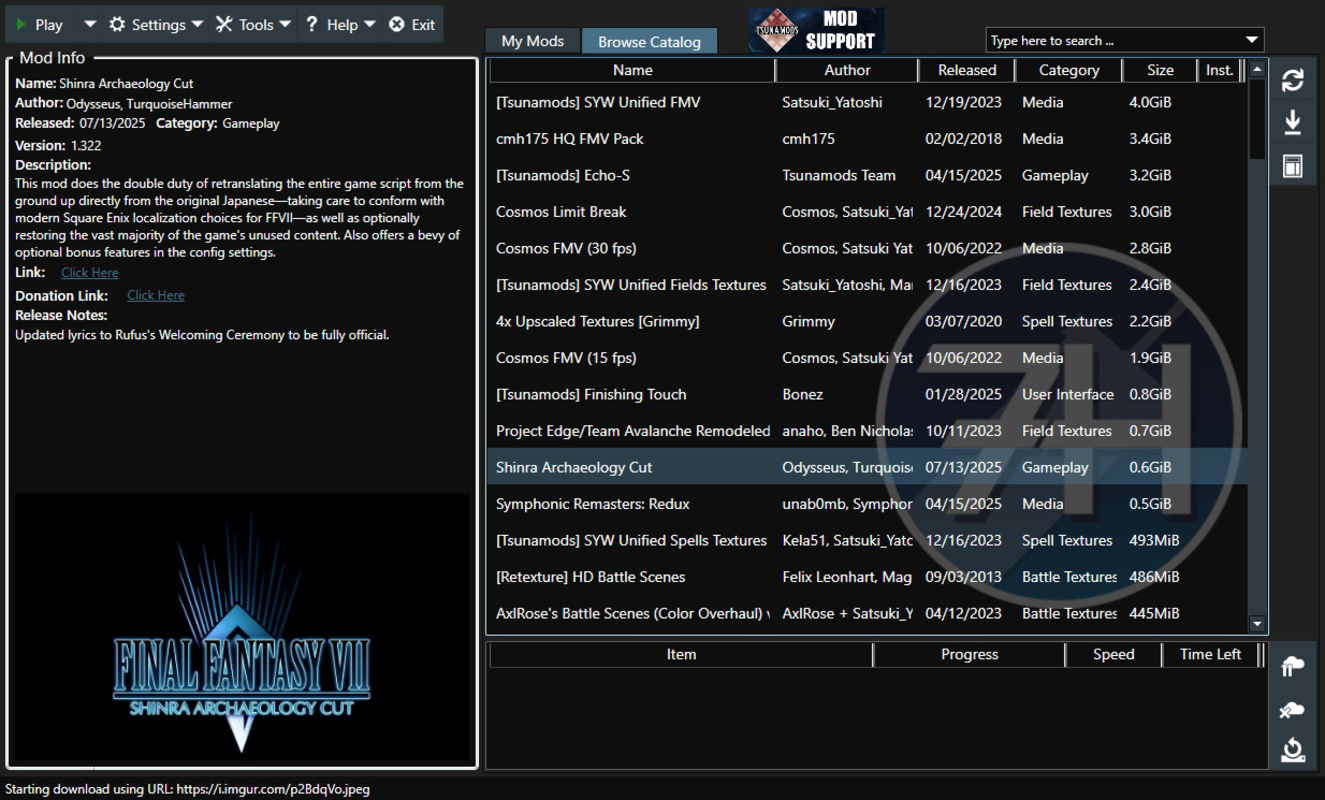Click the refresh catalog icon
Image resolution: width=1325 pixels, height=800 pixels.
[1292, 80]
